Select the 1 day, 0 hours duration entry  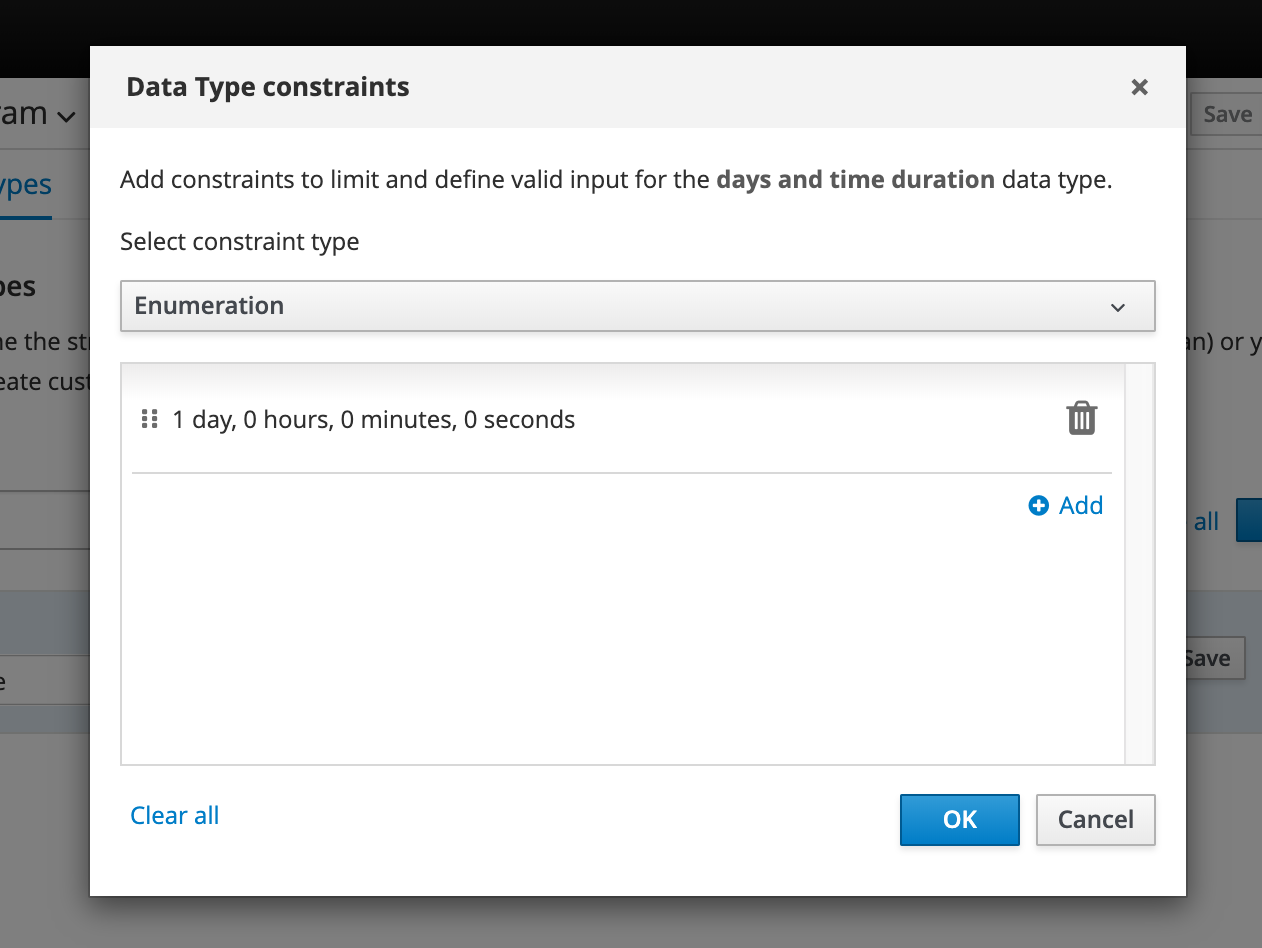pos(374,420)
